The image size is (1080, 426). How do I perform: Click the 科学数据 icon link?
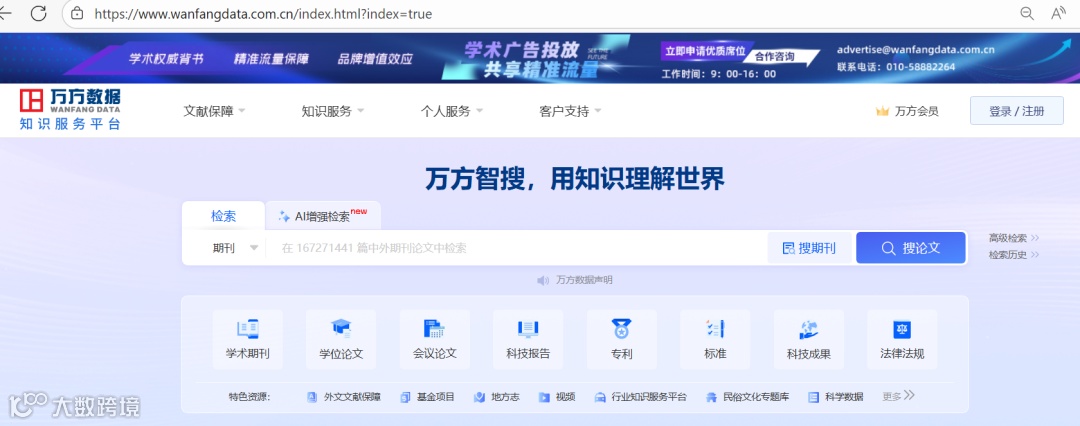pyautogui.click(x=813, y=397)
